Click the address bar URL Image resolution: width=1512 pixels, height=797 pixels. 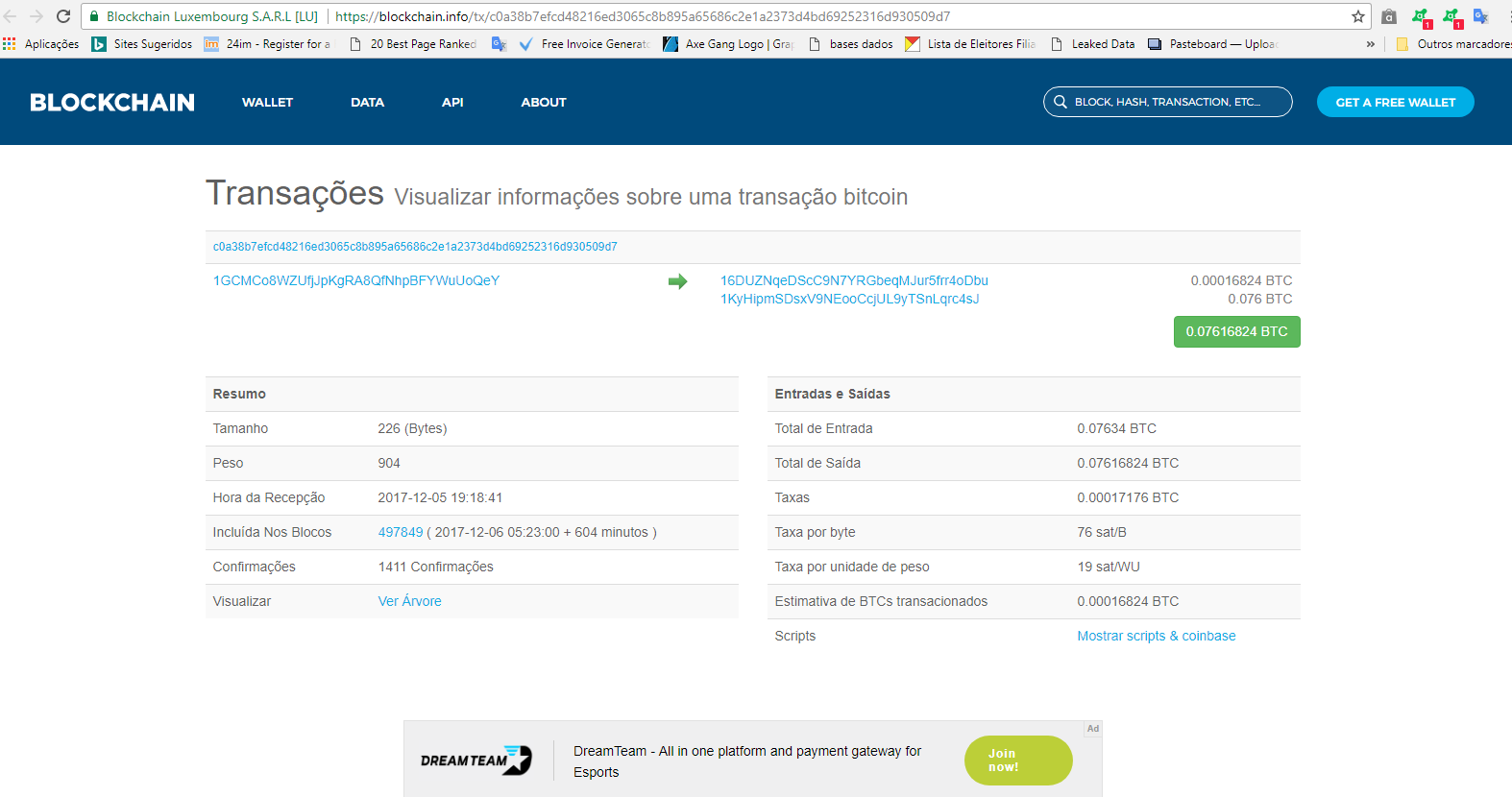click(x=643, y=16)
